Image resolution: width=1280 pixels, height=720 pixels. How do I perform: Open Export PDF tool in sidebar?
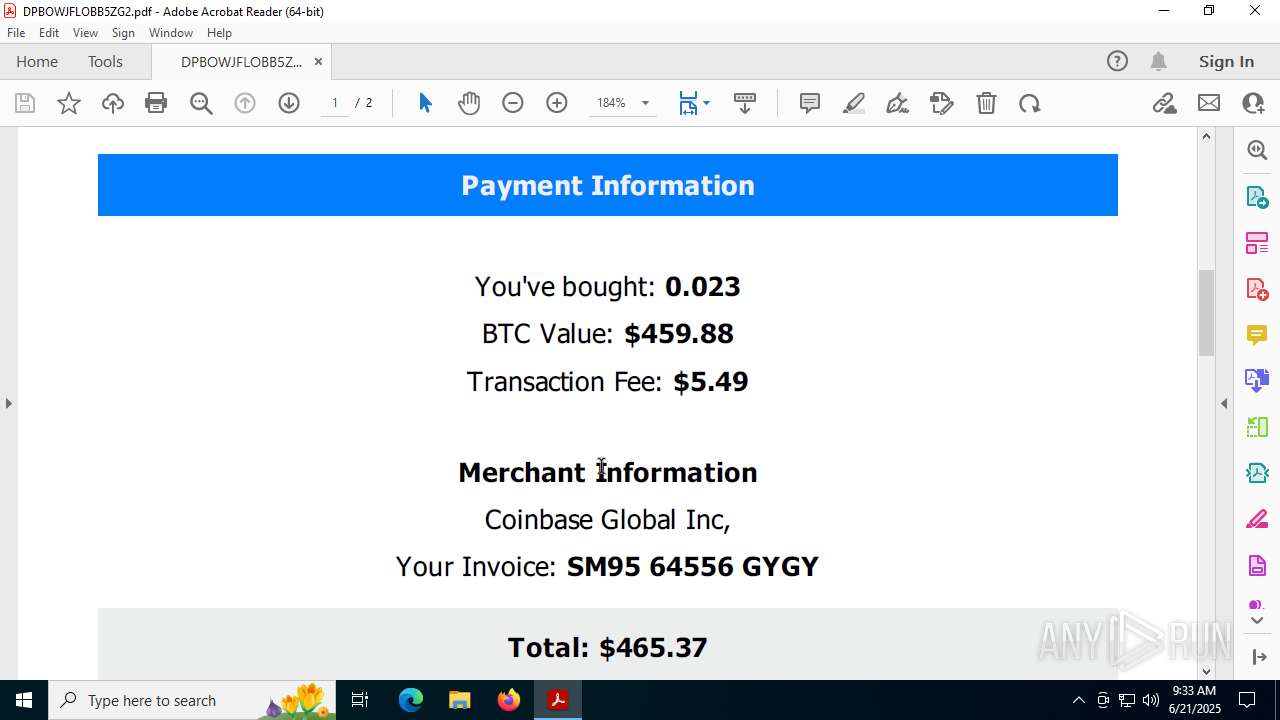tap(1257, 196)
